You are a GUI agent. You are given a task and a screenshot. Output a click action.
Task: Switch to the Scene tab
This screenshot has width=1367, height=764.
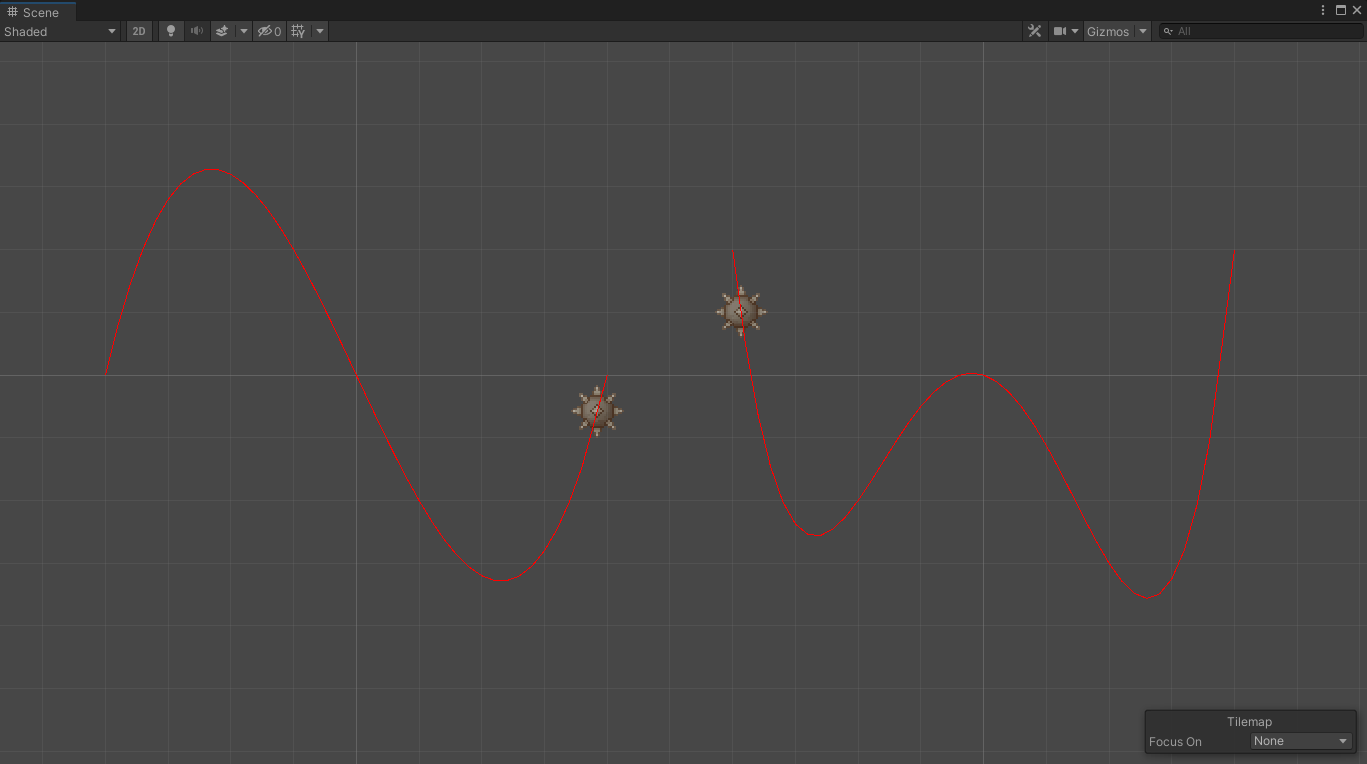37,11
